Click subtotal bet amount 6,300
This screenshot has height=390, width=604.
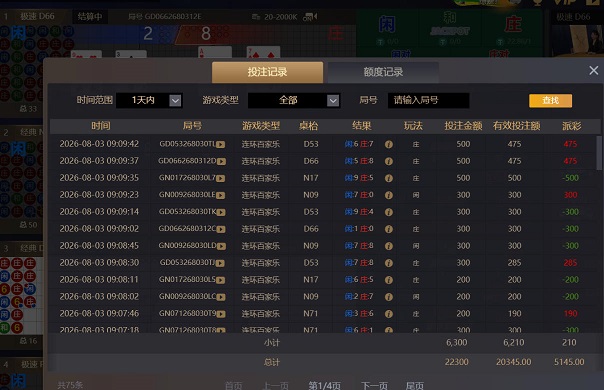pyautogui.click(x=456, y=342)
